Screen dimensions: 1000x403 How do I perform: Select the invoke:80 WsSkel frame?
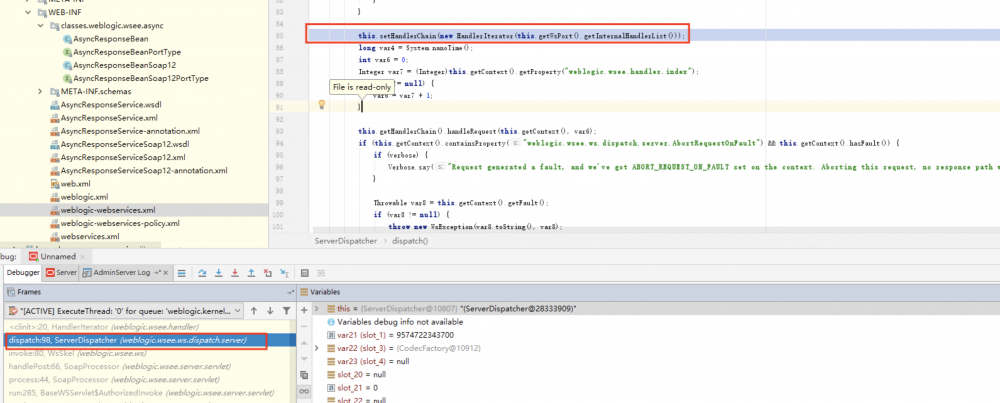pyautogui.click(x=151, y=353)
